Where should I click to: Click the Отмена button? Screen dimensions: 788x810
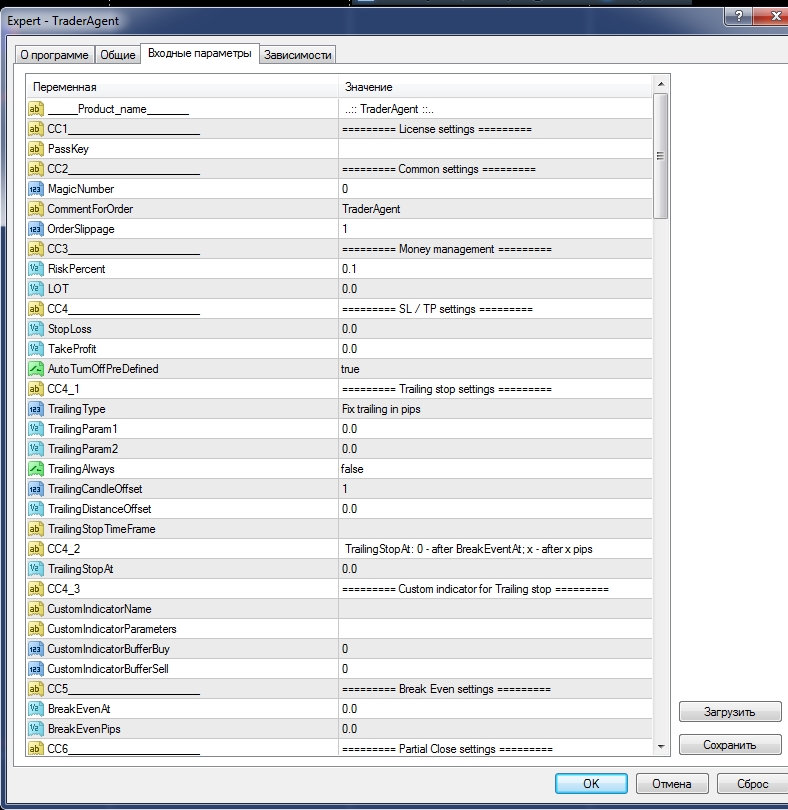672,784
